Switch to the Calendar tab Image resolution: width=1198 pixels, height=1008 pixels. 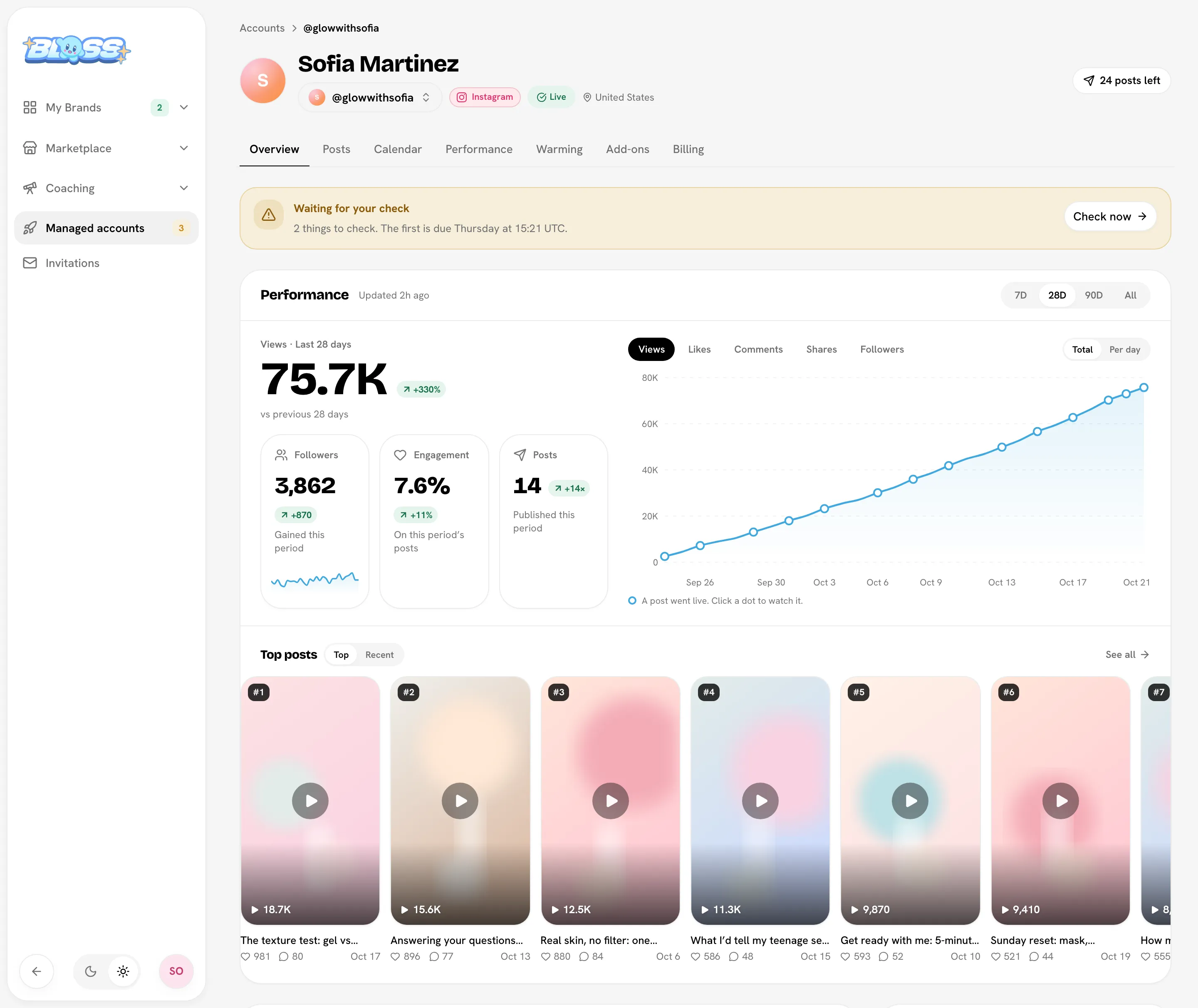pos(398,149)
